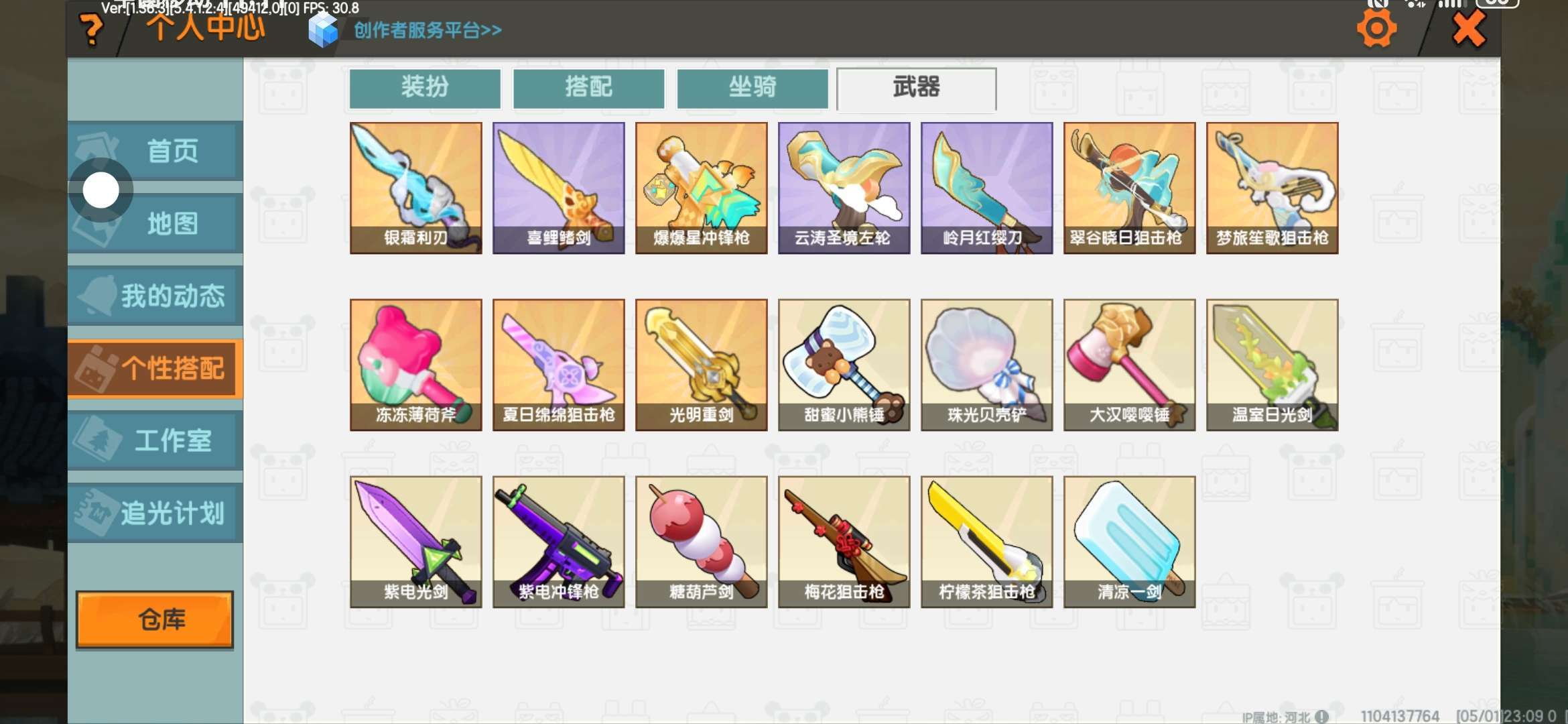The image size is (1568, 724).
Task: Select 云涛圣境左轮 revolver skin
Action: 844,188
